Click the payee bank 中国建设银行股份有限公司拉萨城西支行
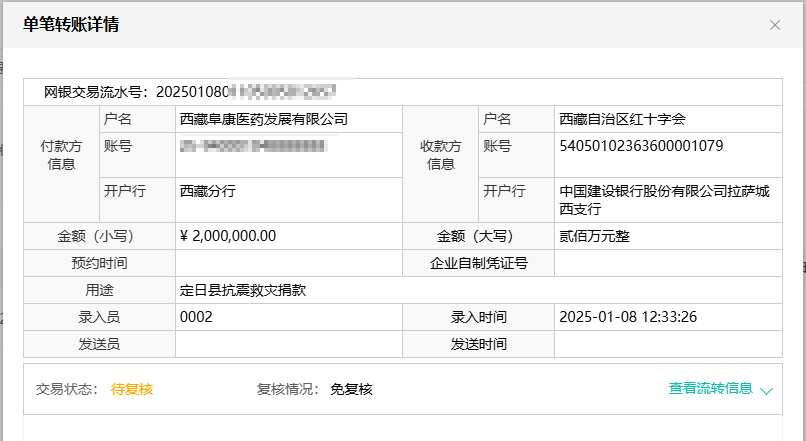806x441 pixels. [x=664, y=200]
